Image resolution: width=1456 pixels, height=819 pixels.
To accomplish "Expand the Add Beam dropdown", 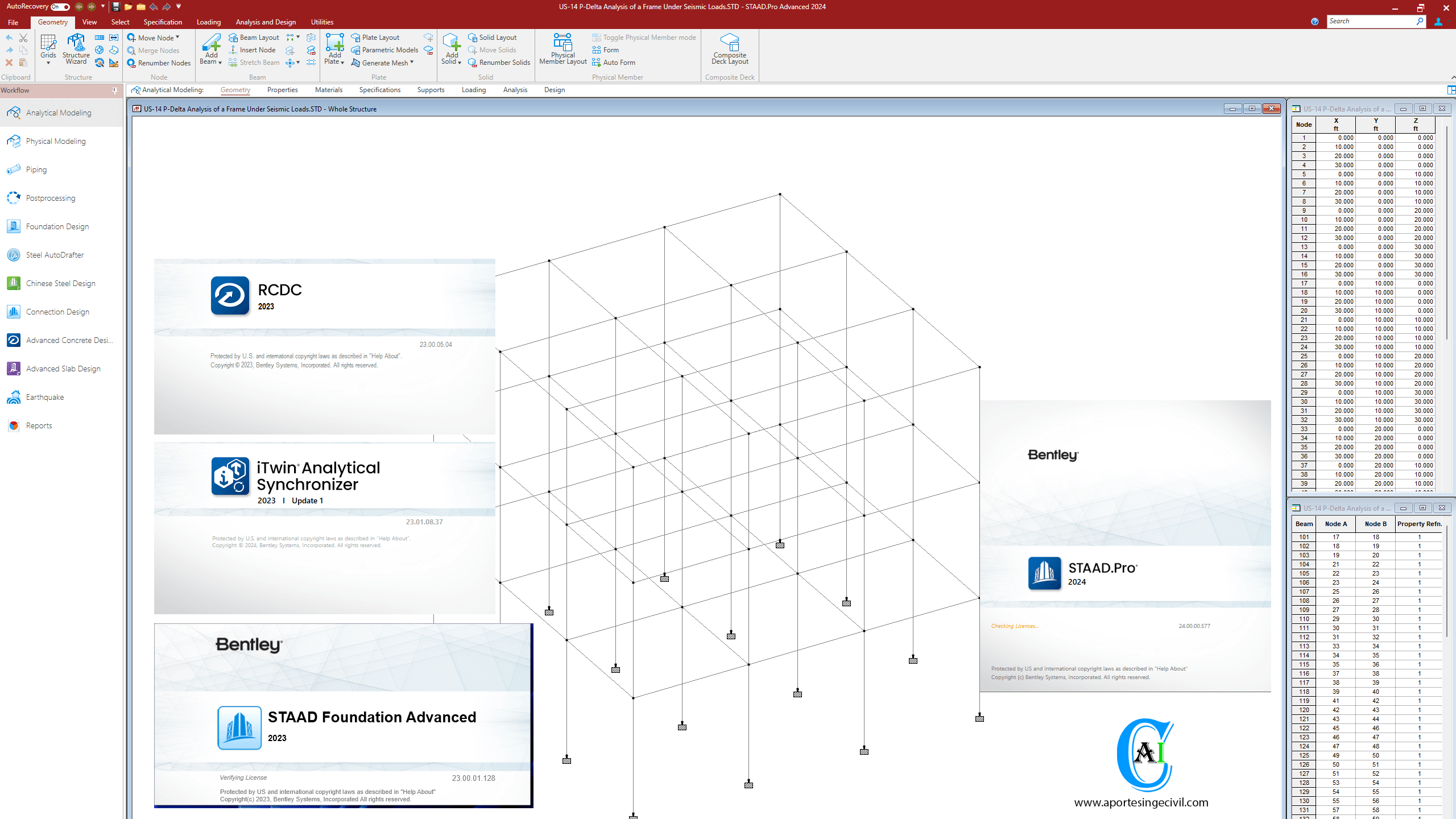I will (220, 62).
